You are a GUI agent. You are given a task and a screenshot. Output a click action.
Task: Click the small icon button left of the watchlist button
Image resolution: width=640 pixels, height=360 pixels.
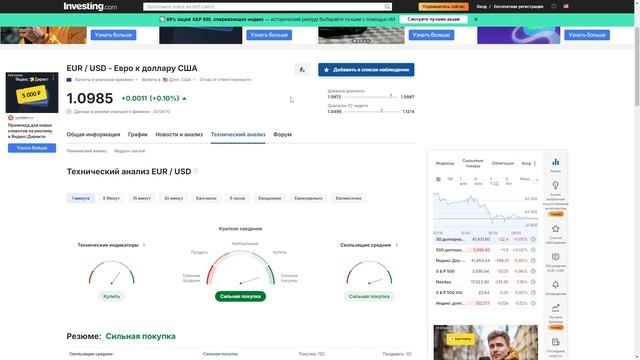click(302, 70)
